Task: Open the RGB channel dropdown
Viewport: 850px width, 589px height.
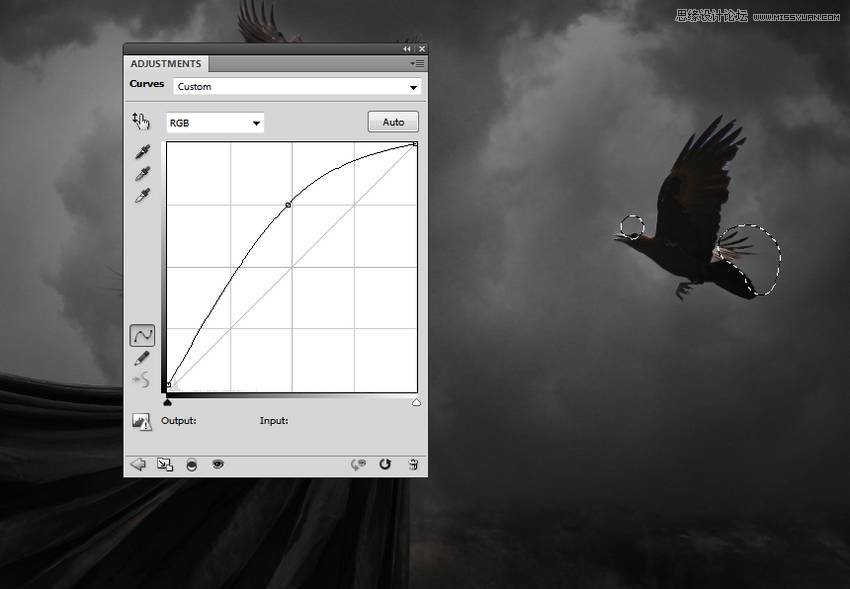Action: point(215,123)
